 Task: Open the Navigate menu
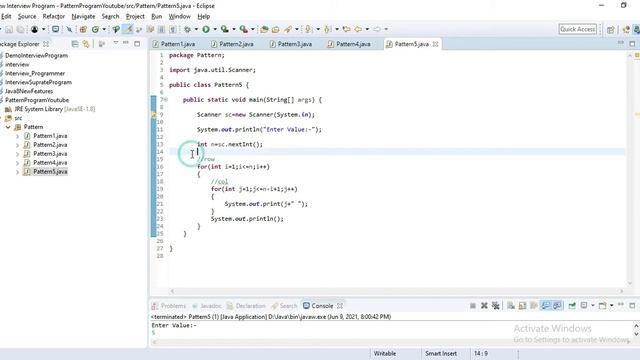[83, 16]
